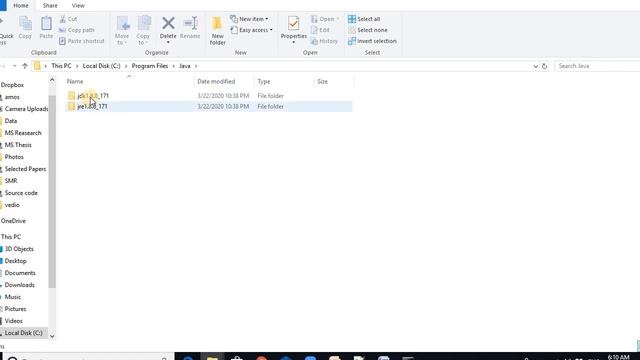Image resolution: width=640 pixels, height=360 pixels.
Task: Open Documents in navigation pane
Action: tap(20, 273)
